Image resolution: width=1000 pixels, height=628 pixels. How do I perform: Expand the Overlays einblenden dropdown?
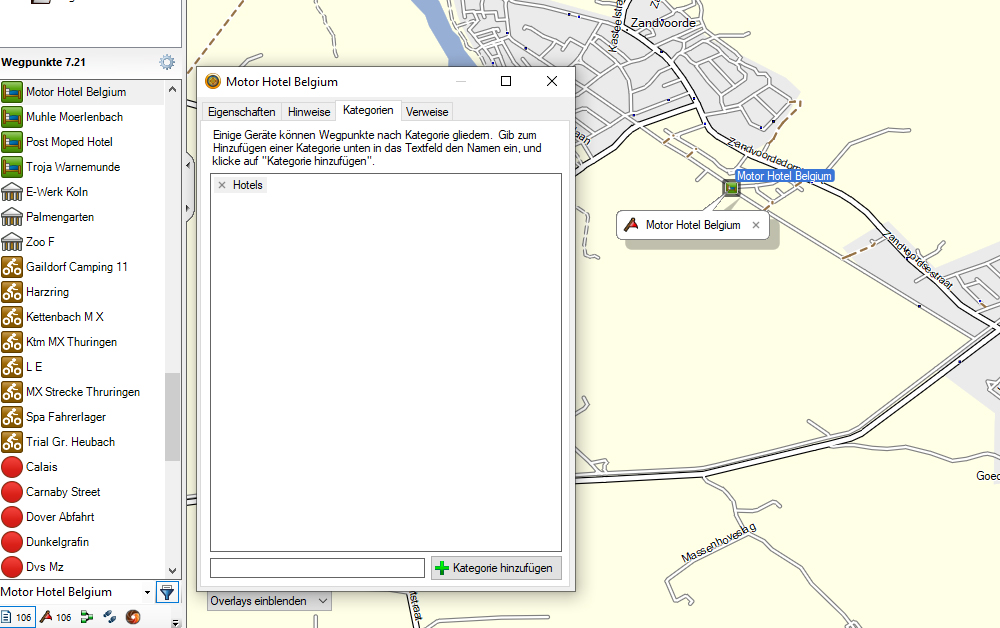pyautogui.click(x=322, y=601)
